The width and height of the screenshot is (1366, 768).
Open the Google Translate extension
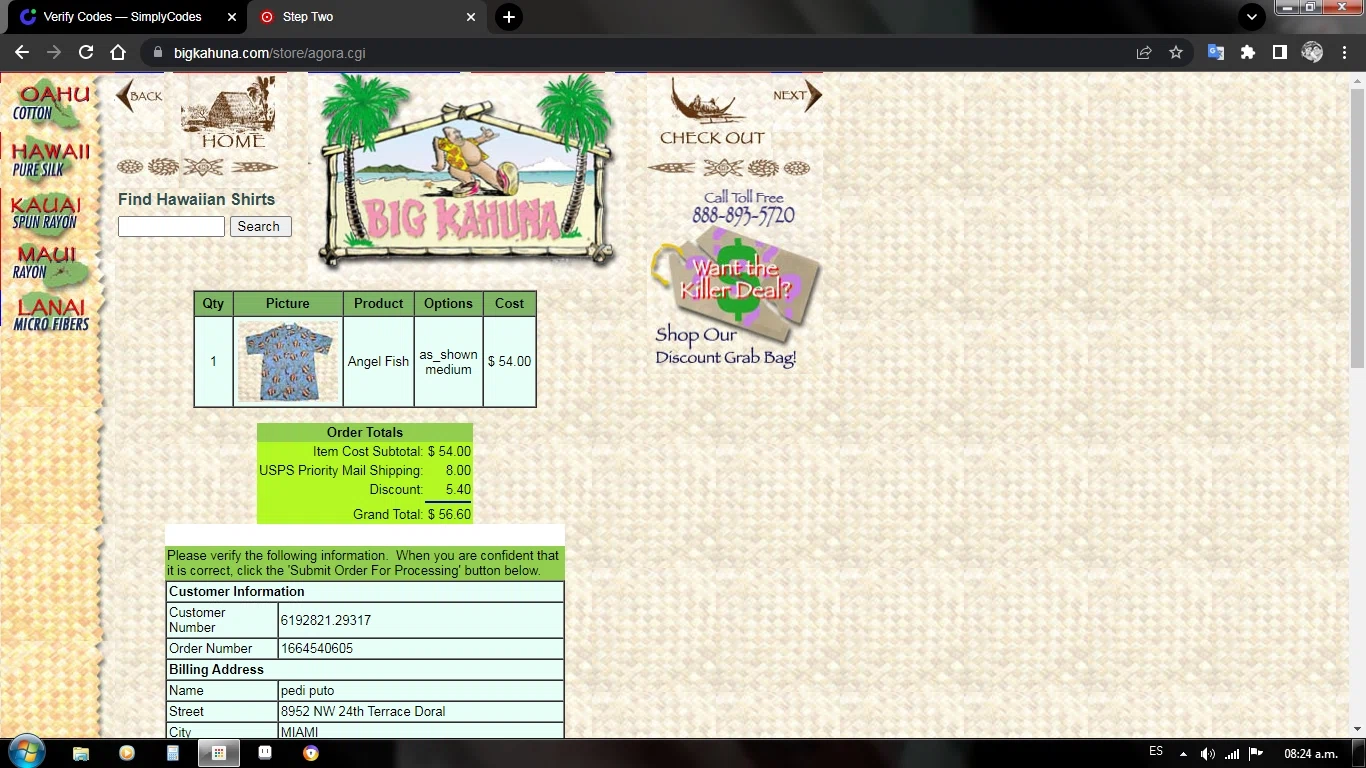tap(1216, 52)
